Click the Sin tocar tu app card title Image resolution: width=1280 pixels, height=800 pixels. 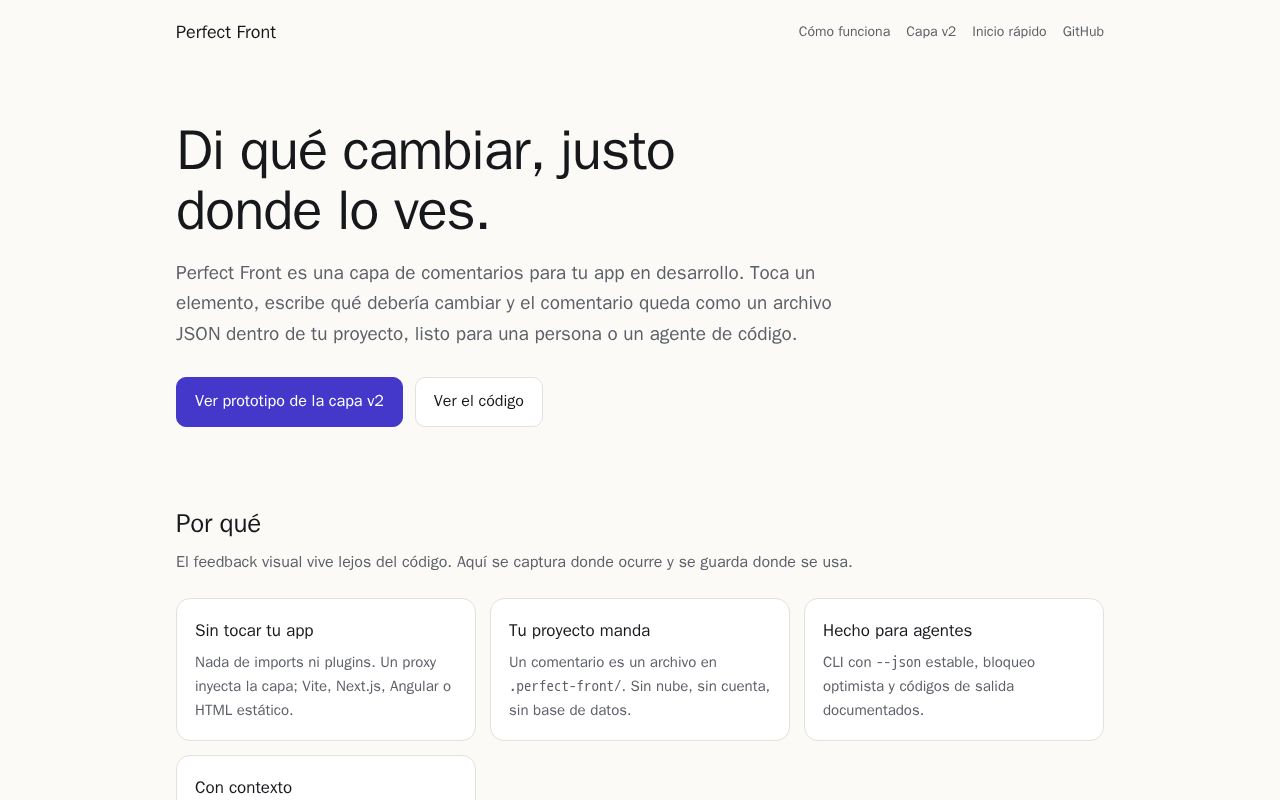254,631
